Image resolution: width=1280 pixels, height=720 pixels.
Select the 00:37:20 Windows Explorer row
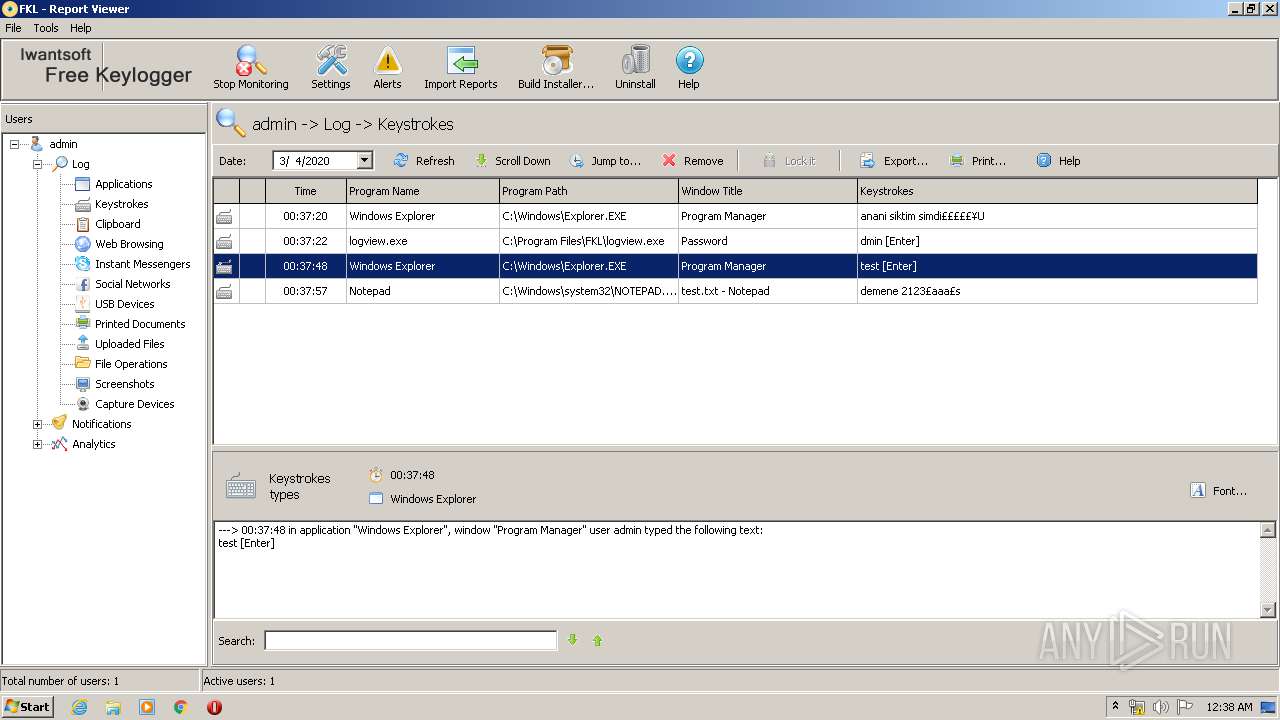point(735,216)
